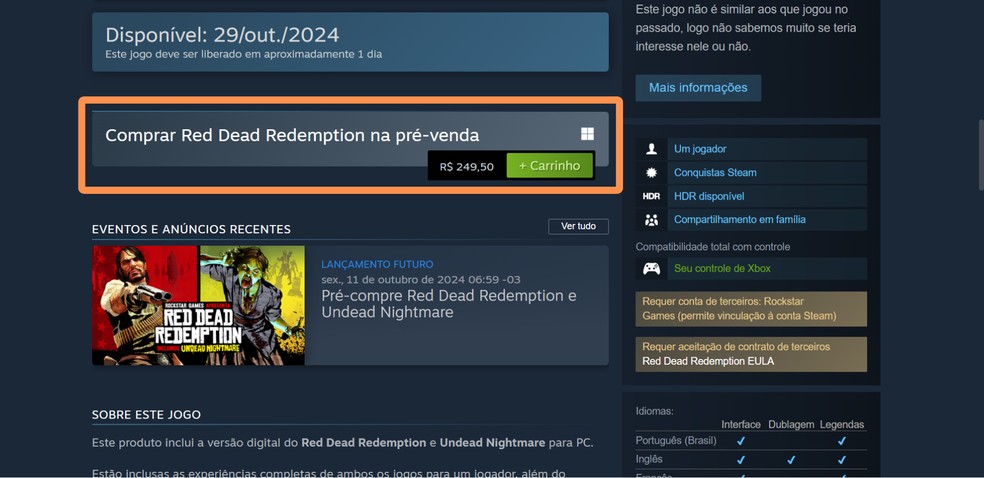Screen dimensions: 984x478
Task: Click the Xbox controller gamepad icon
Action: coord(651,268)
